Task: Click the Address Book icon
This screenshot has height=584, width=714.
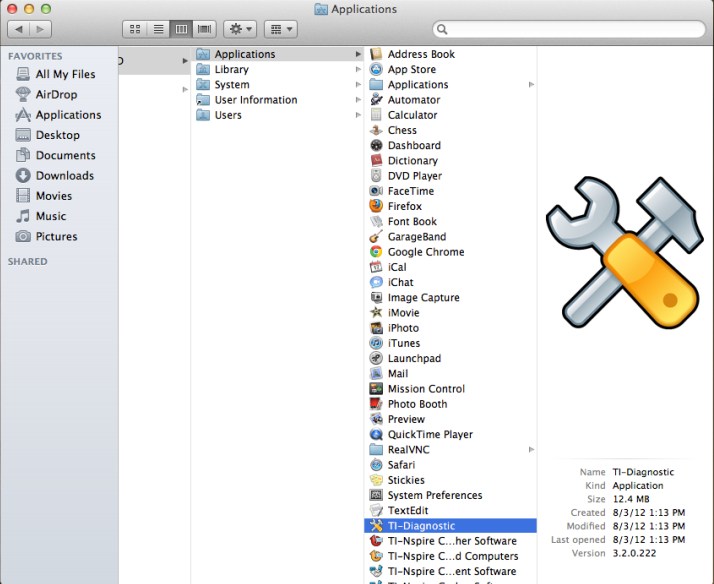Action: tap(376, 54)
